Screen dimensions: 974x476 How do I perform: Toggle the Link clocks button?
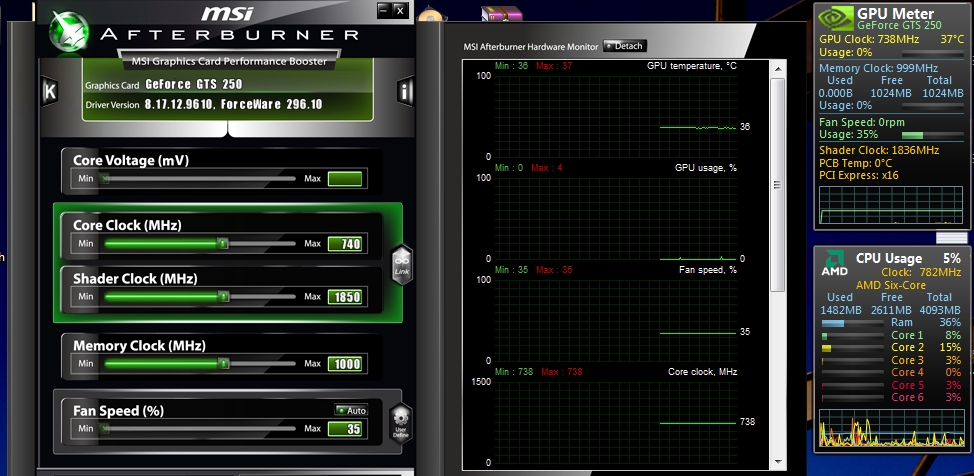(x=401, y=264)
